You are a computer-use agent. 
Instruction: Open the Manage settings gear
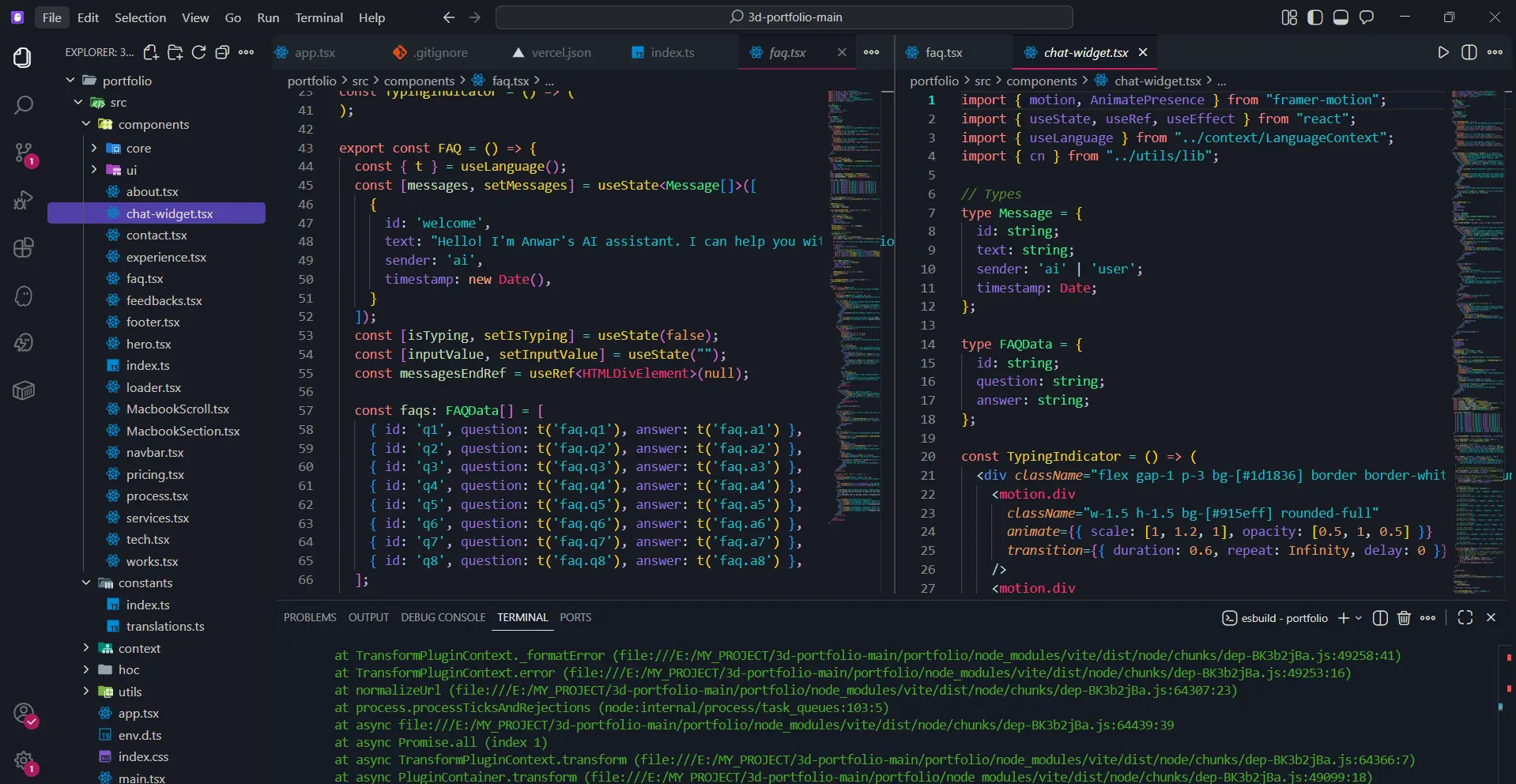(24, 762)
